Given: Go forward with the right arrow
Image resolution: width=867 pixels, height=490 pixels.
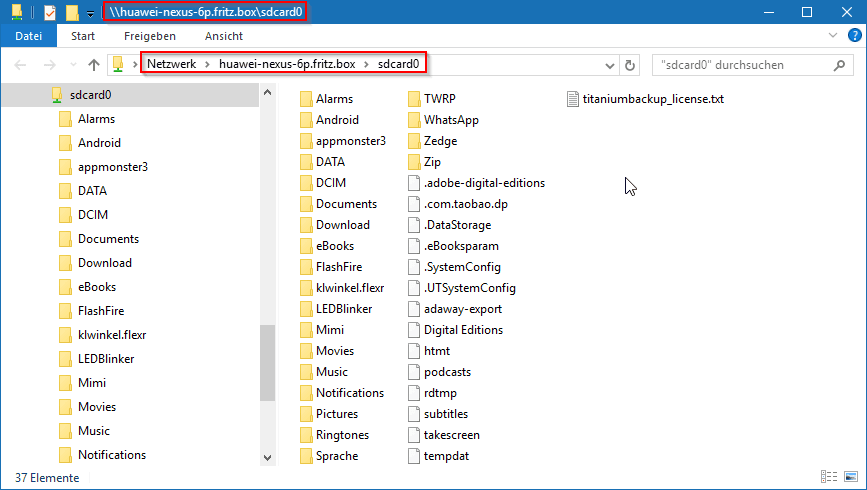Looking at the screenshot, I should pos(49,65).
